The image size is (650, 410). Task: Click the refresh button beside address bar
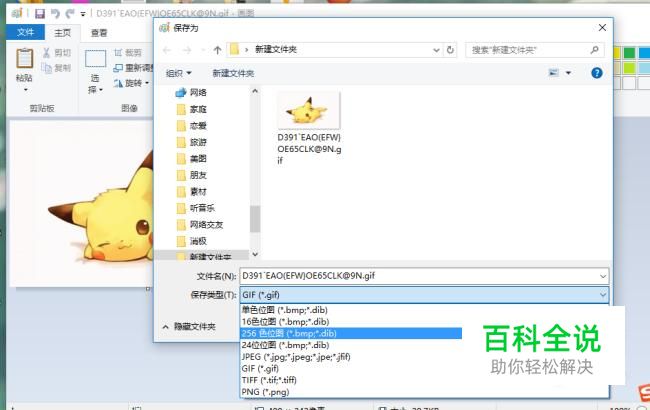tap(450, 50)
